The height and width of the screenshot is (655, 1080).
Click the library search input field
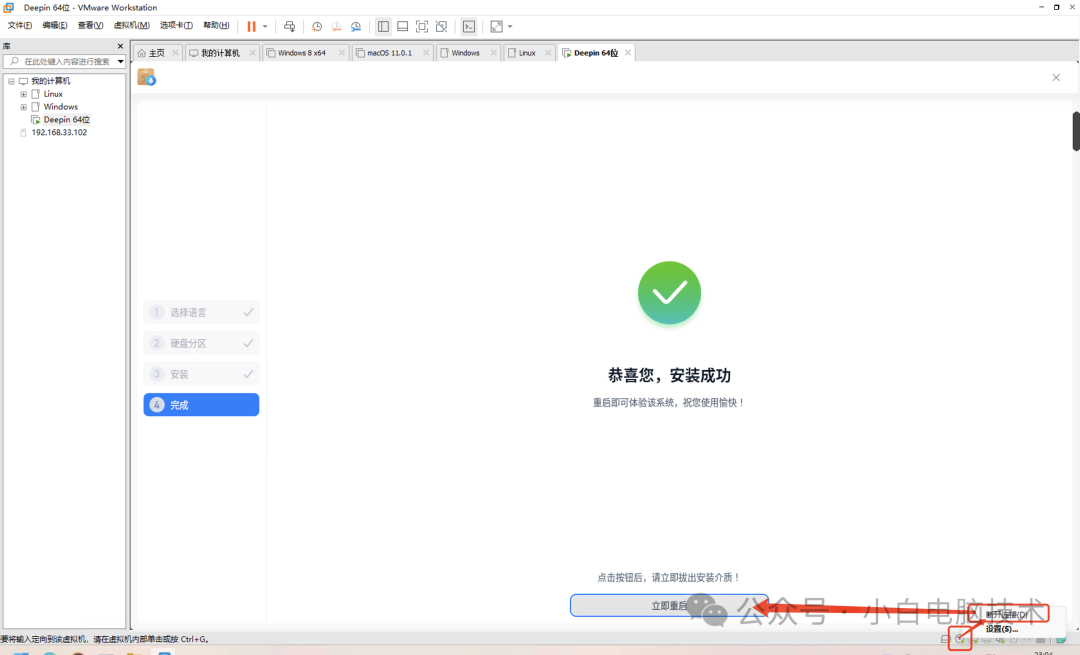[x=62, y=60]
